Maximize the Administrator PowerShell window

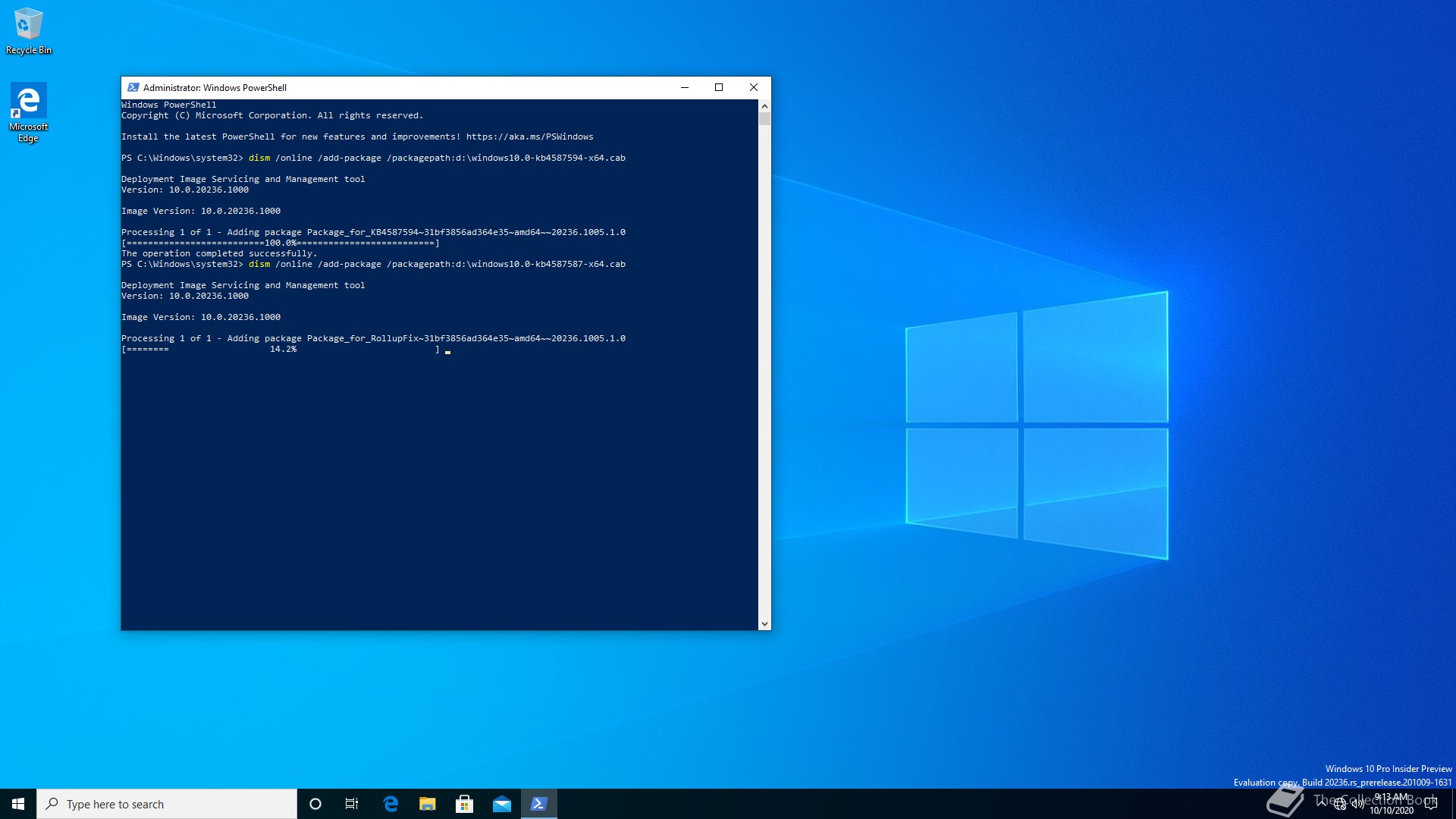(x=719, y=87)
